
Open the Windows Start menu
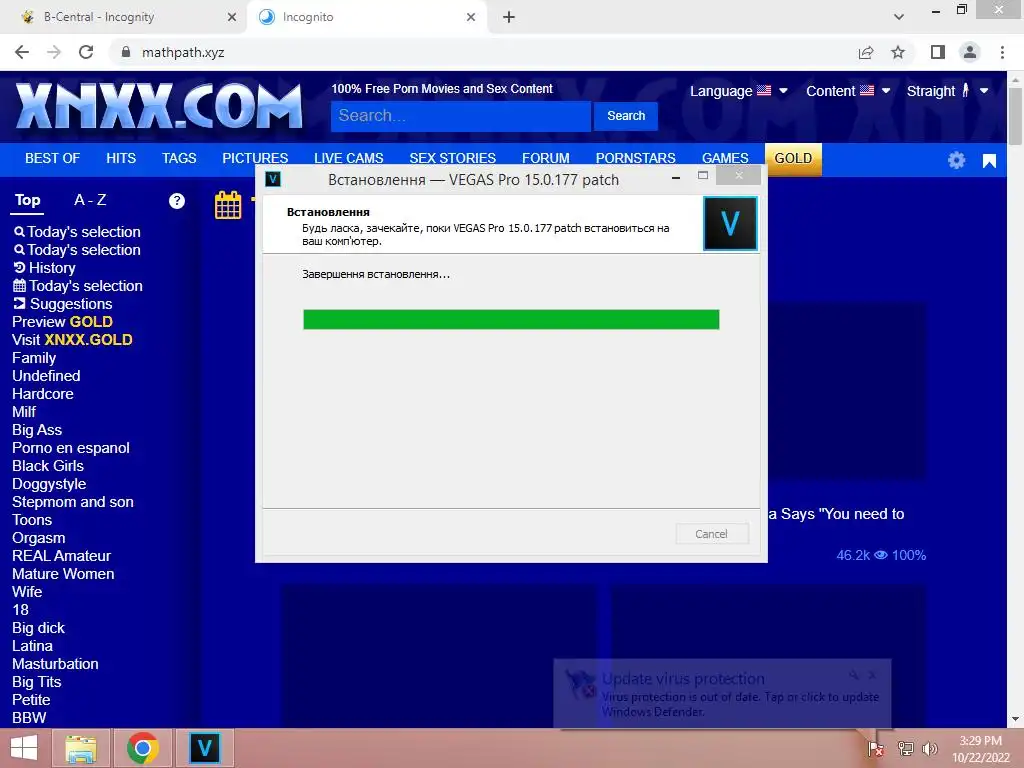click(24, 748)
